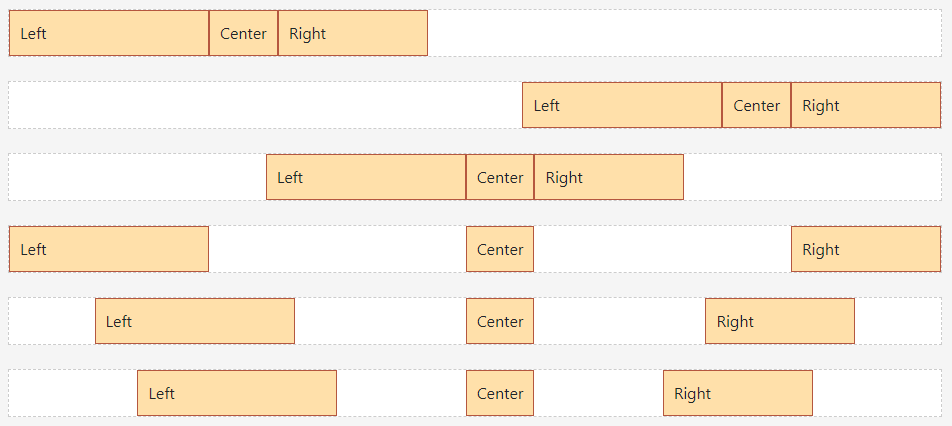Click the Center box in the space-evenly bottom row
952x426 pixels.
(500, 393)
